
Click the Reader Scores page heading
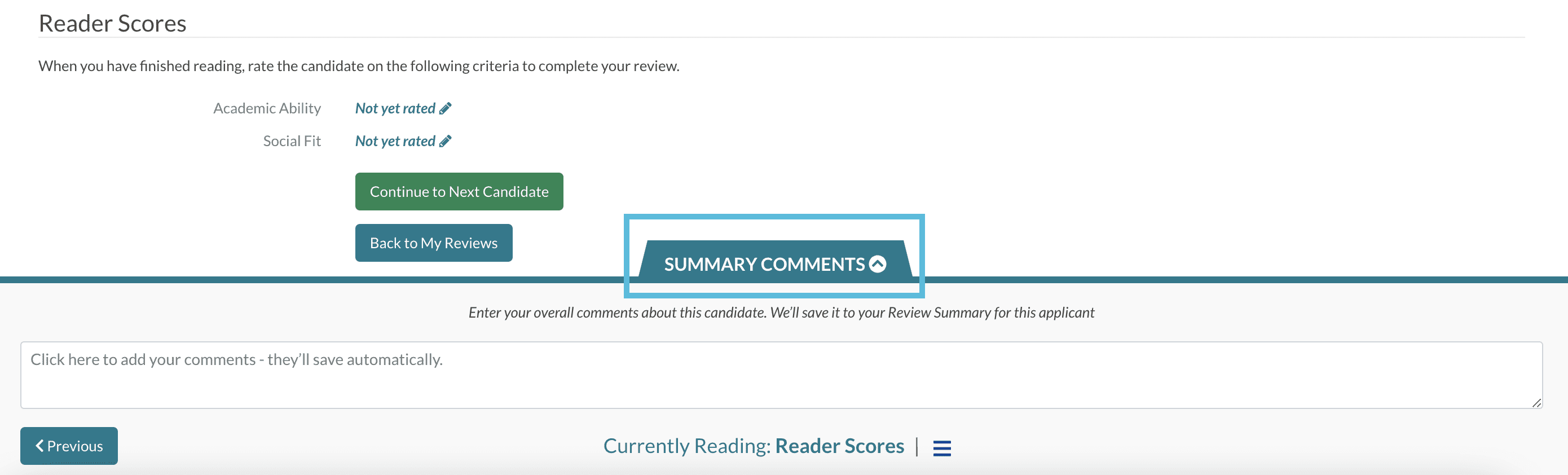(113, 23)
